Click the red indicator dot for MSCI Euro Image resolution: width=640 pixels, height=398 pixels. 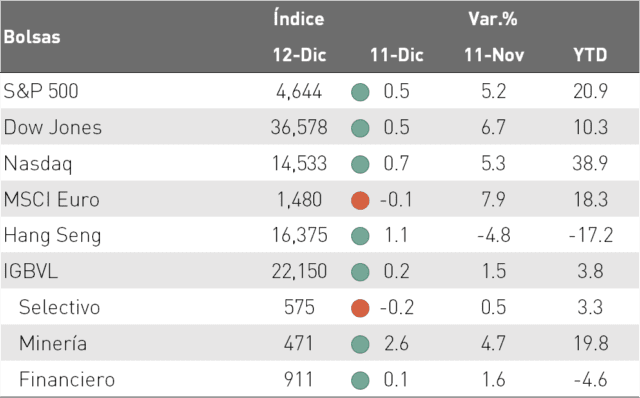[360, 200]
